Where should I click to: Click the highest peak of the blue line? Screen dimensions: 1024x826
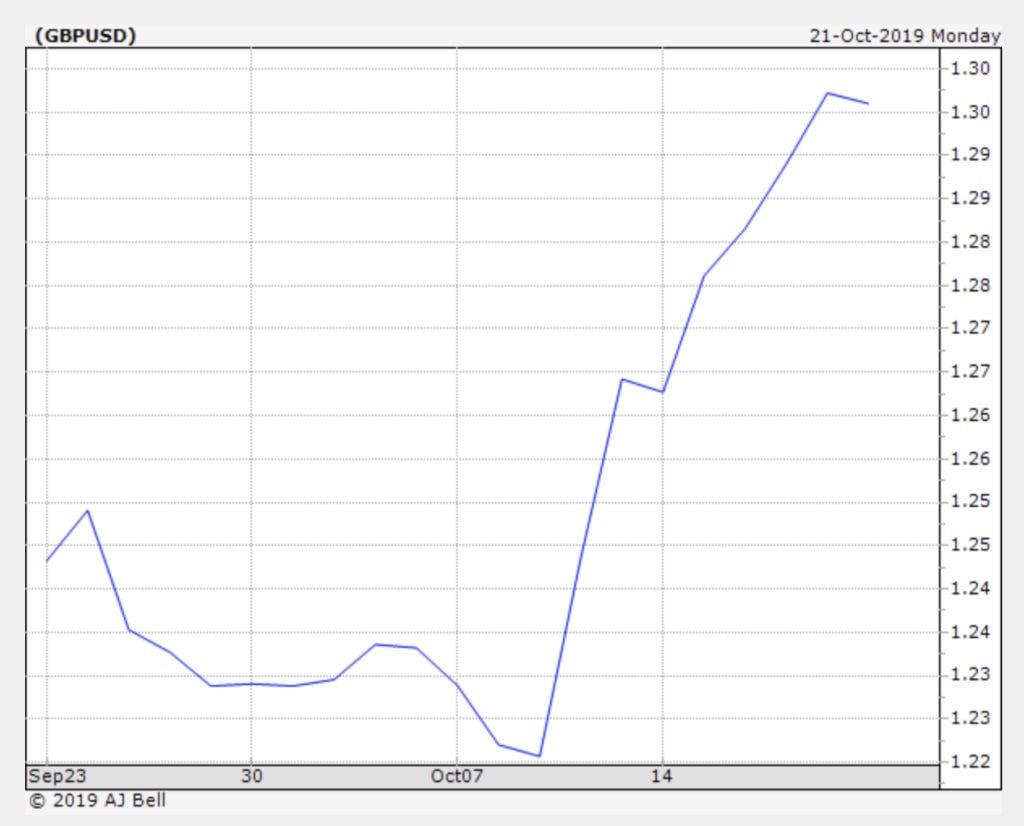pyautogui.click(x=827, y=93)
